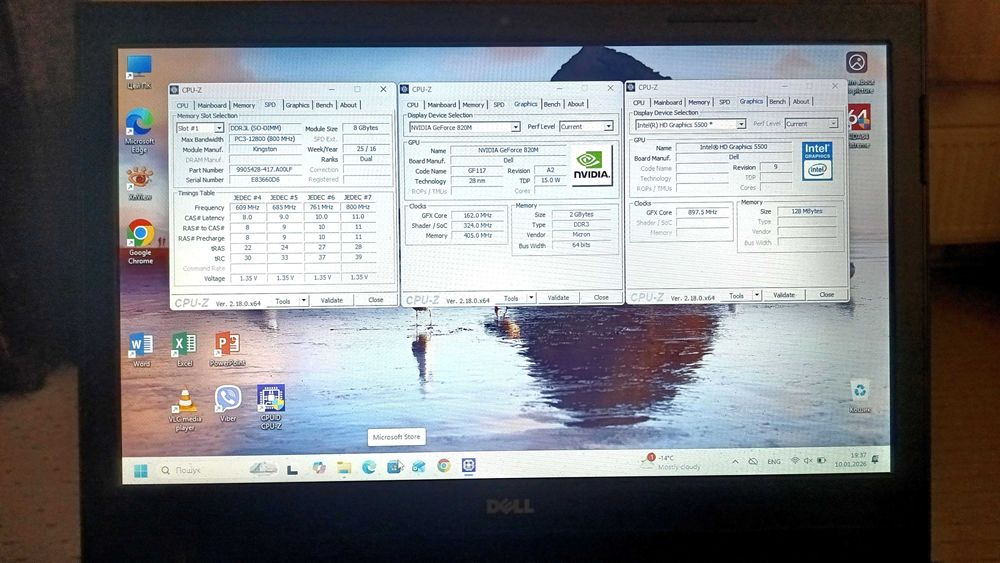The height and width of the screenshot is (563, 1000).
Task: Show hidden system tray icons chevron
Action: tap(735, 461)
